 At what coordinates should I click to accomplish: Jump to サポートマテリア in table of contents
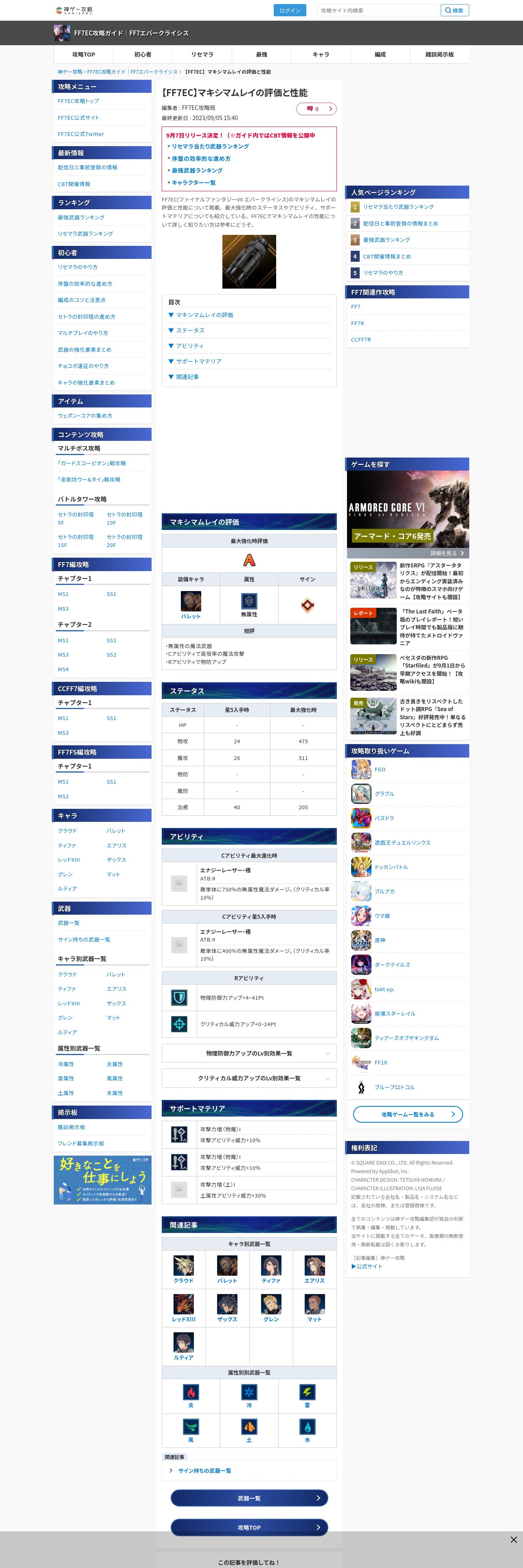(198, 361)
